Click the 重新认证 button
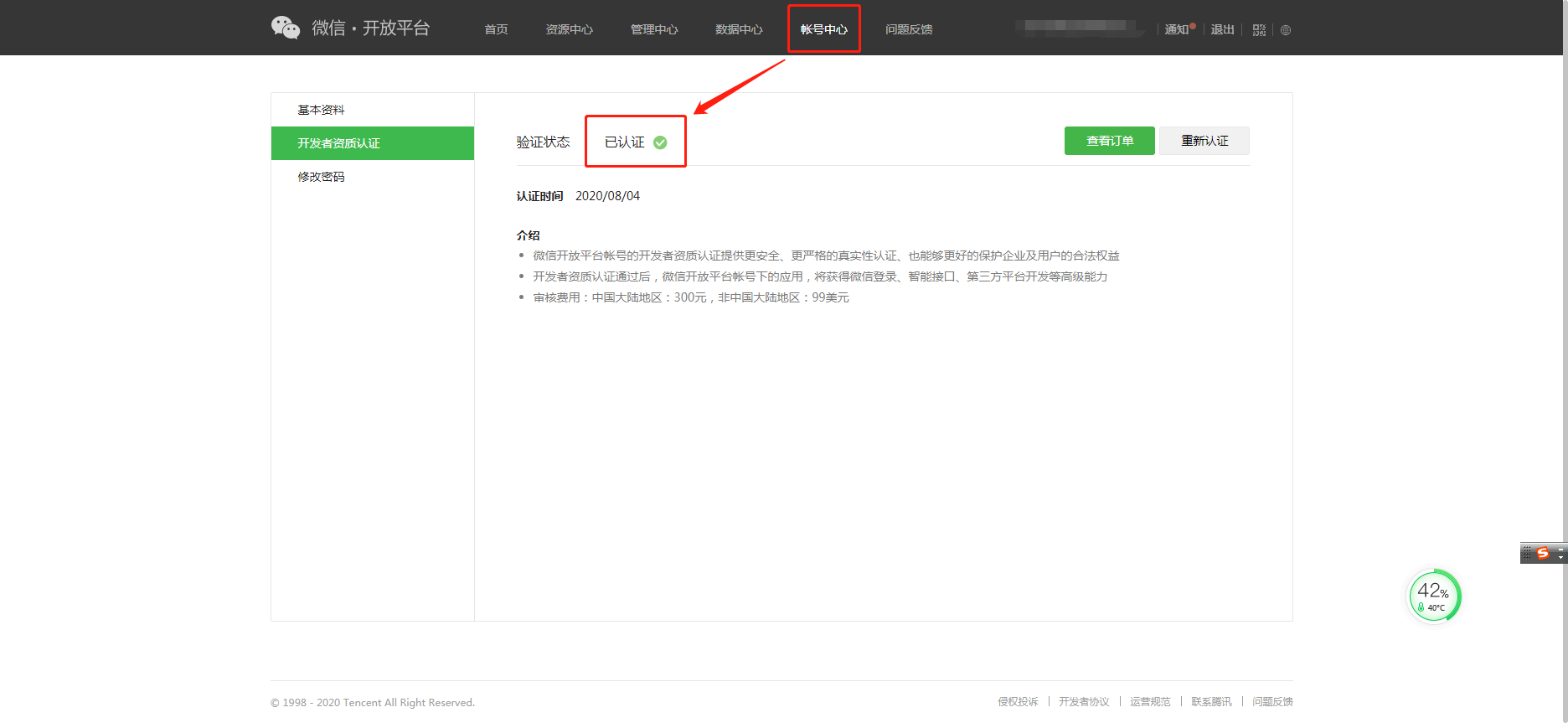1568x728 pixels. pyautogui.click(x=1204, y=141)
